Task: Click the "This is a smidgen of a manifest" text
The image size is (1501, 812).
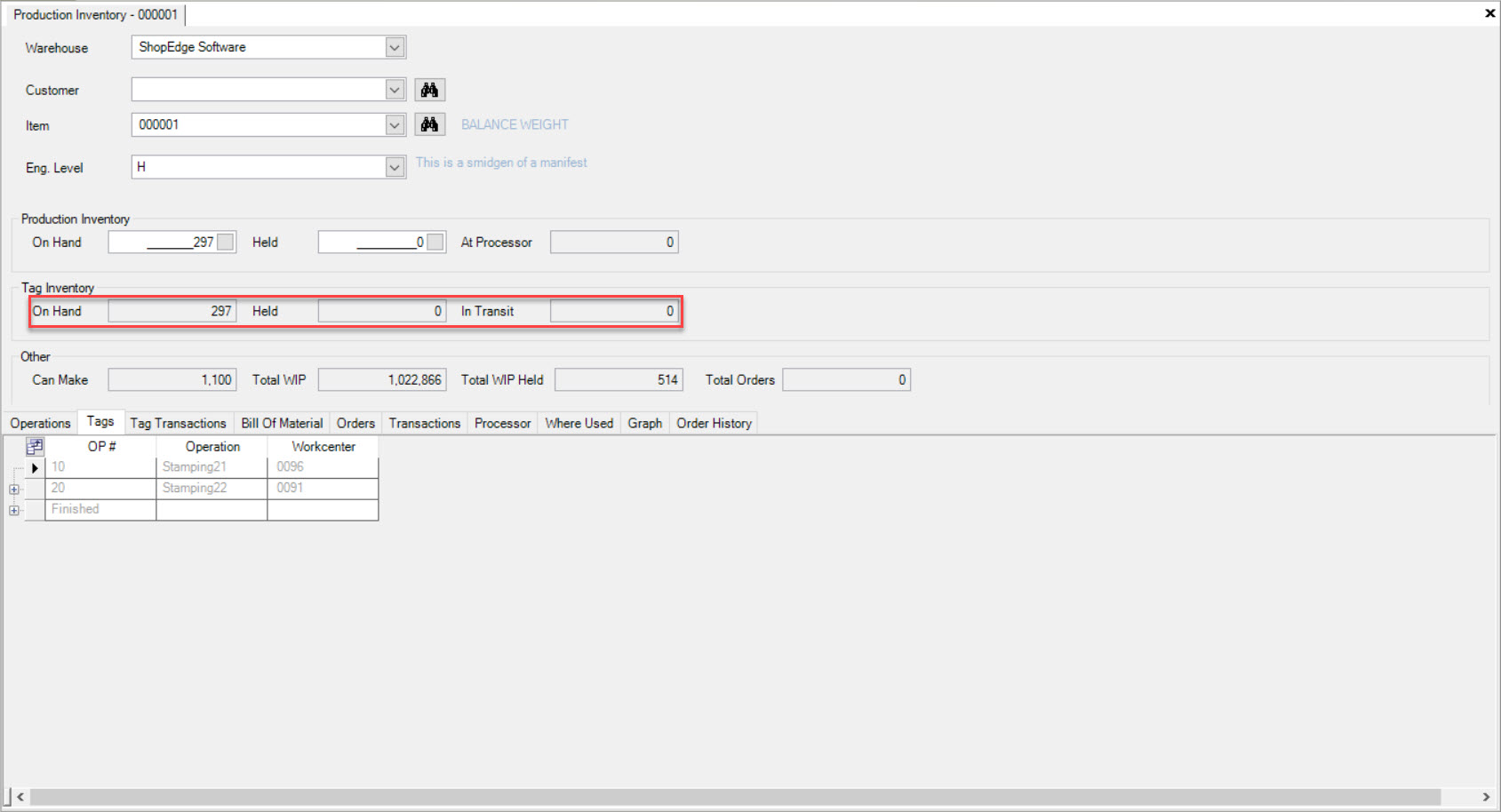Action: click(x=501, y=163)
